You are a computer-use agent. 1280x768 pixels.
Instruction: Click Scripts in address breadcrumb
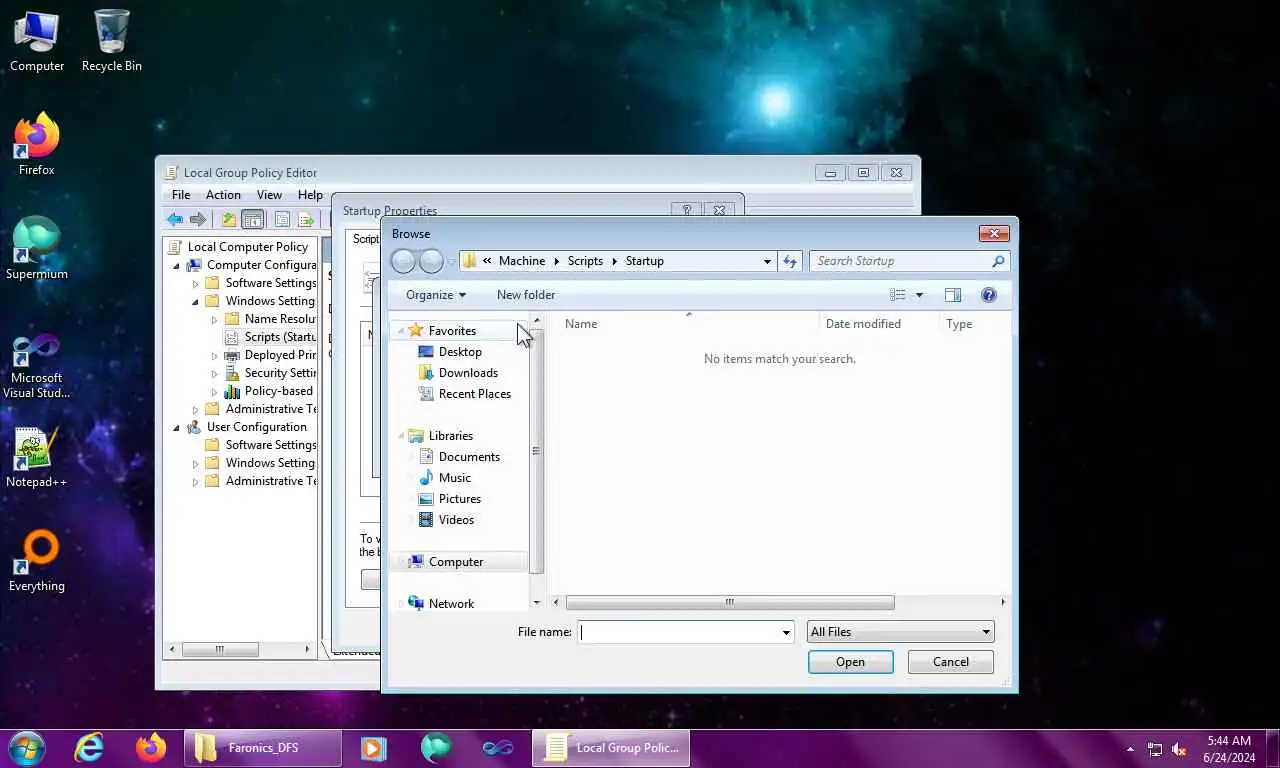click(585, 261)
